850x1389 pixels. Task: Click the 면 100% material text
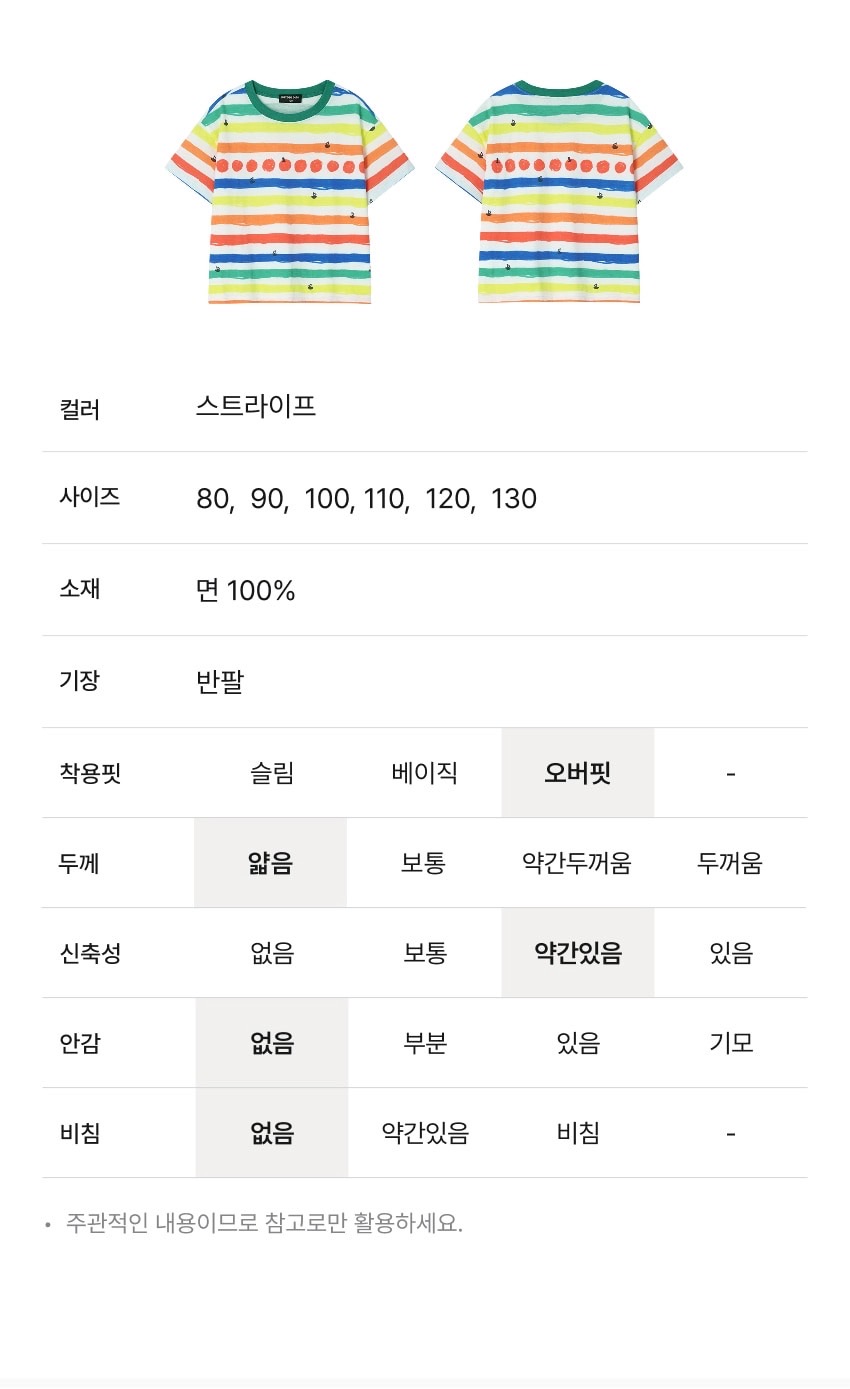coord(245,590)
